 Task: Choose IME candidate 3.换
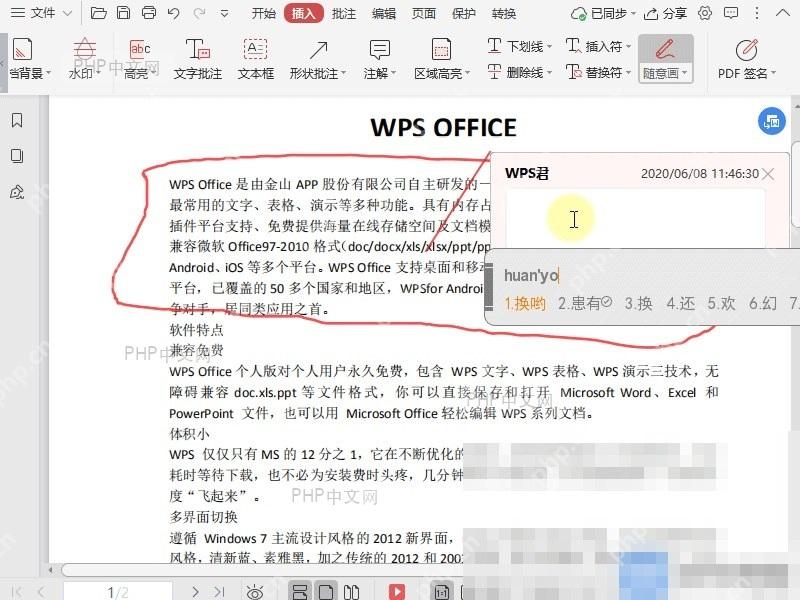[638, 304]
